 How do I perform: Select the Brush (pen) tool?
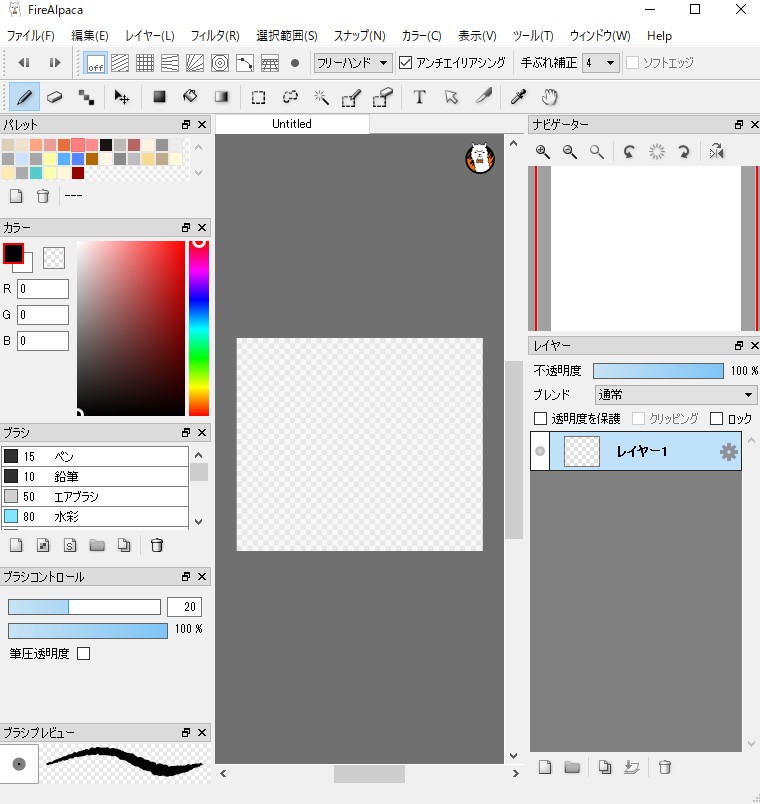(x=24, y=97)
